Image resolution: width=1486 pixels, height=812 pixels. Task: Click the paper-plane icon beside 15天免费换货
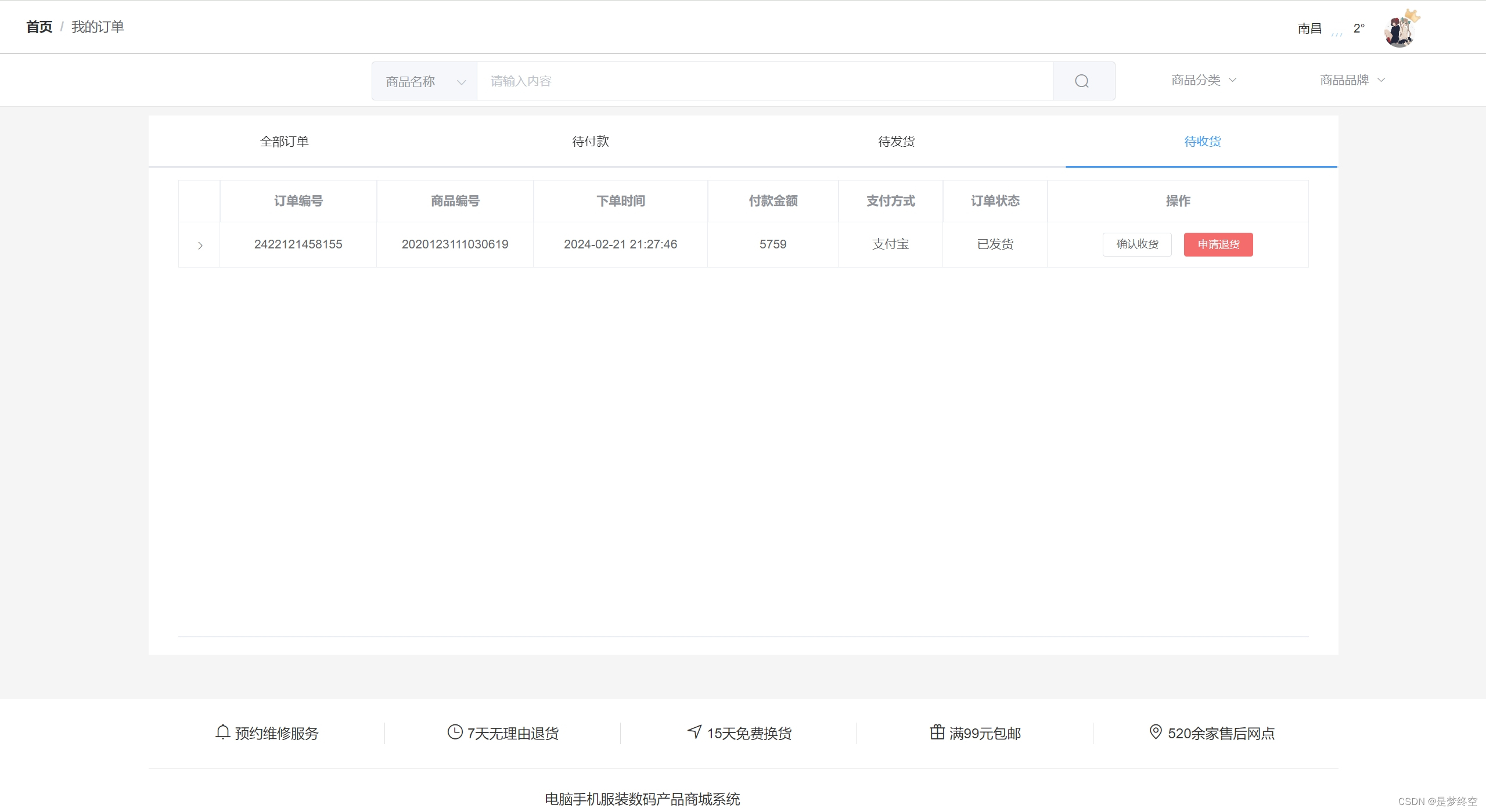(695, 732)
